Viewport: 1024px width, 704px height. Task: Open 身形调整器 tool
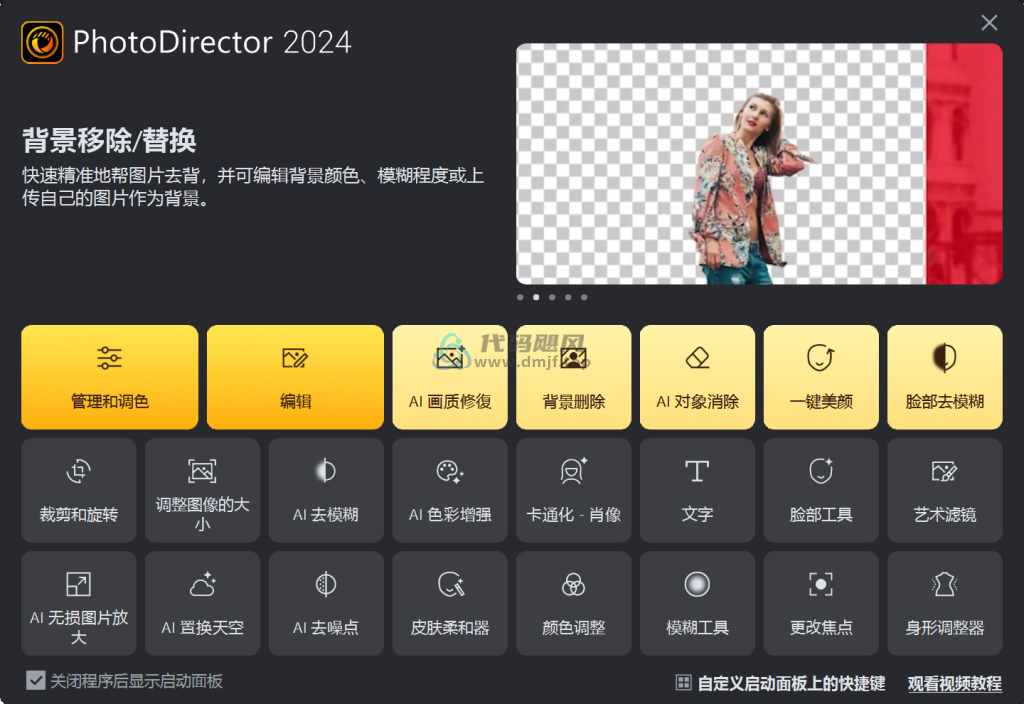point(945,603)
